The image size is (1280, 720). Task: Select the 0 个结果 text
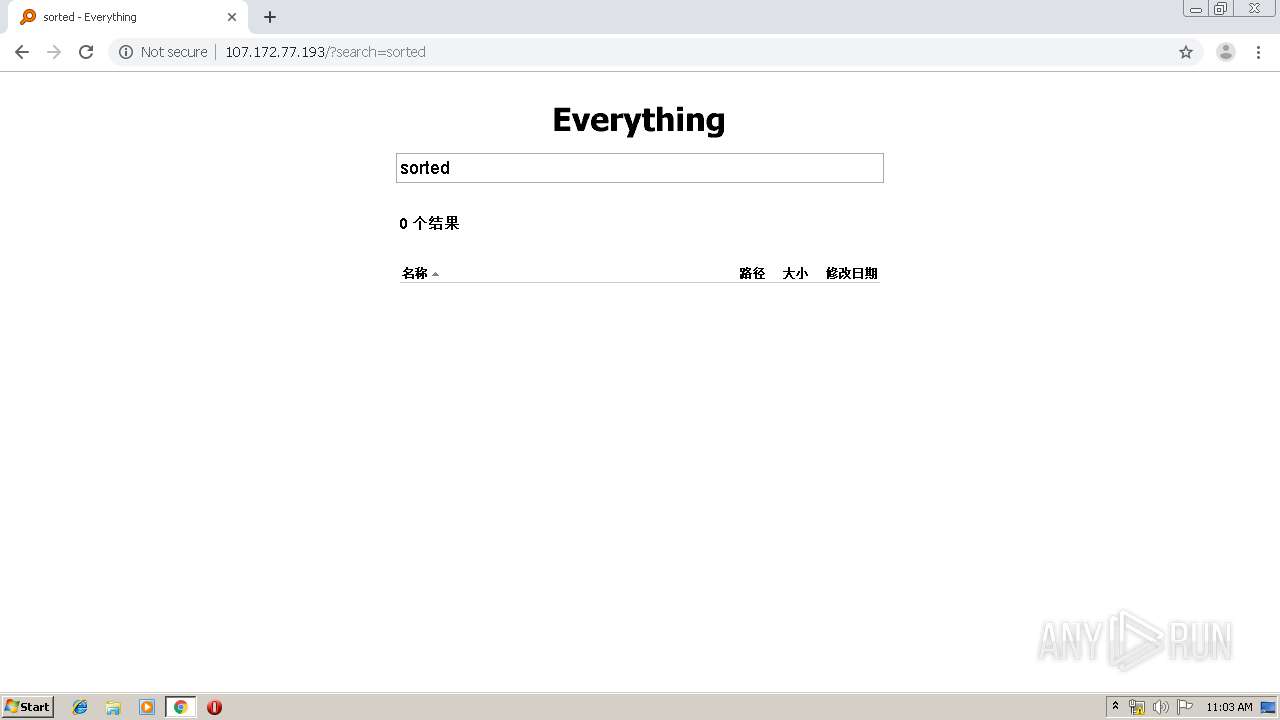tap(429, 223)
